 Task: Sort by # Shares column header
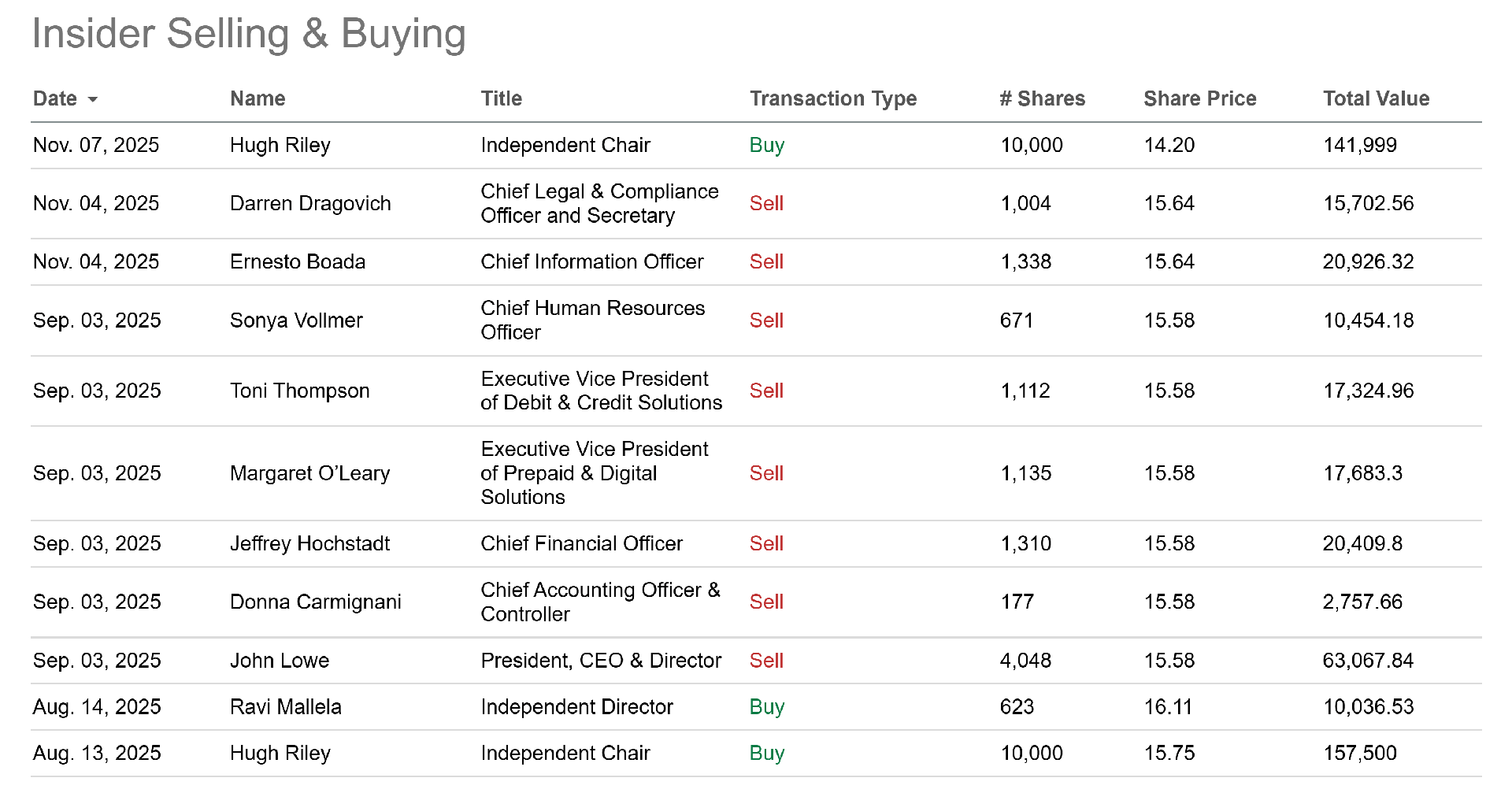[1042, 98]
